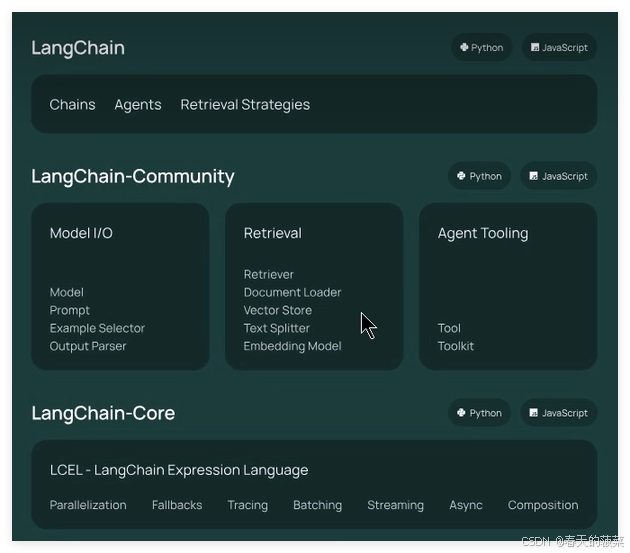
Task: Select Embedding Model entry
Action: (x=292, y=346)
